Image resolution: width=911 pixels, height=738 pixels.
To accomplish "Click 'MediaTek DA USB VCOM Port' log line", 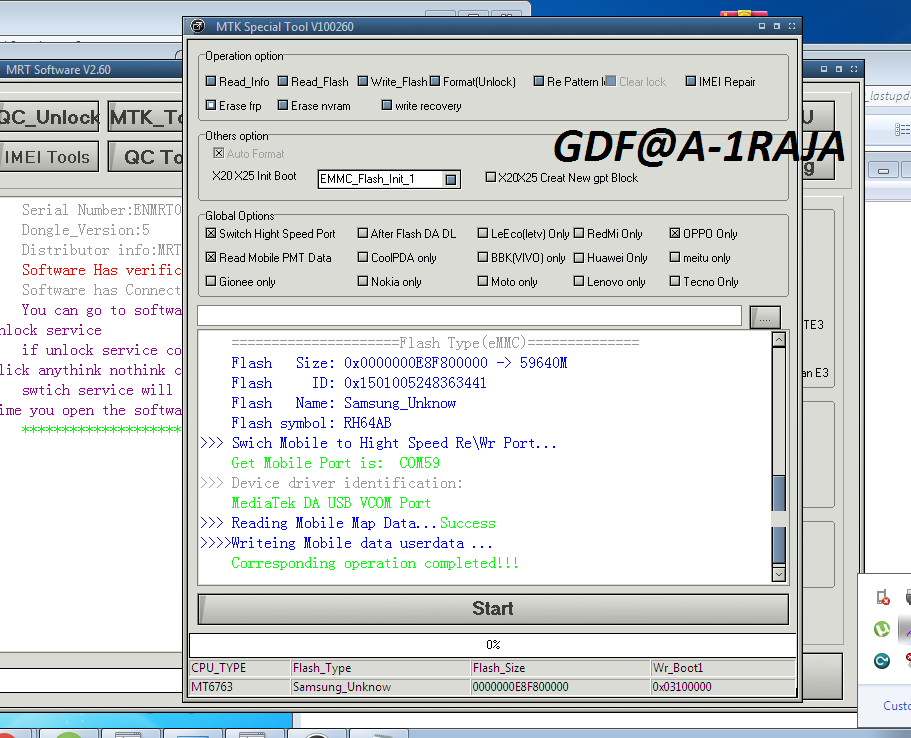I will click(x=331, y=503).
